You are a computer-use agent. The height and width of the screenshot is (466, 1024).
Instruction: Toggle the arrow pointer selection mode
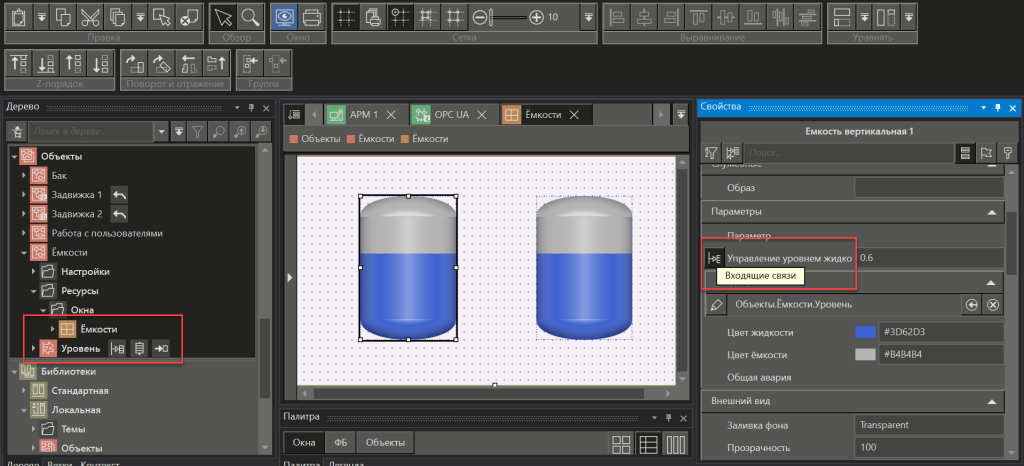click(223, 17)
